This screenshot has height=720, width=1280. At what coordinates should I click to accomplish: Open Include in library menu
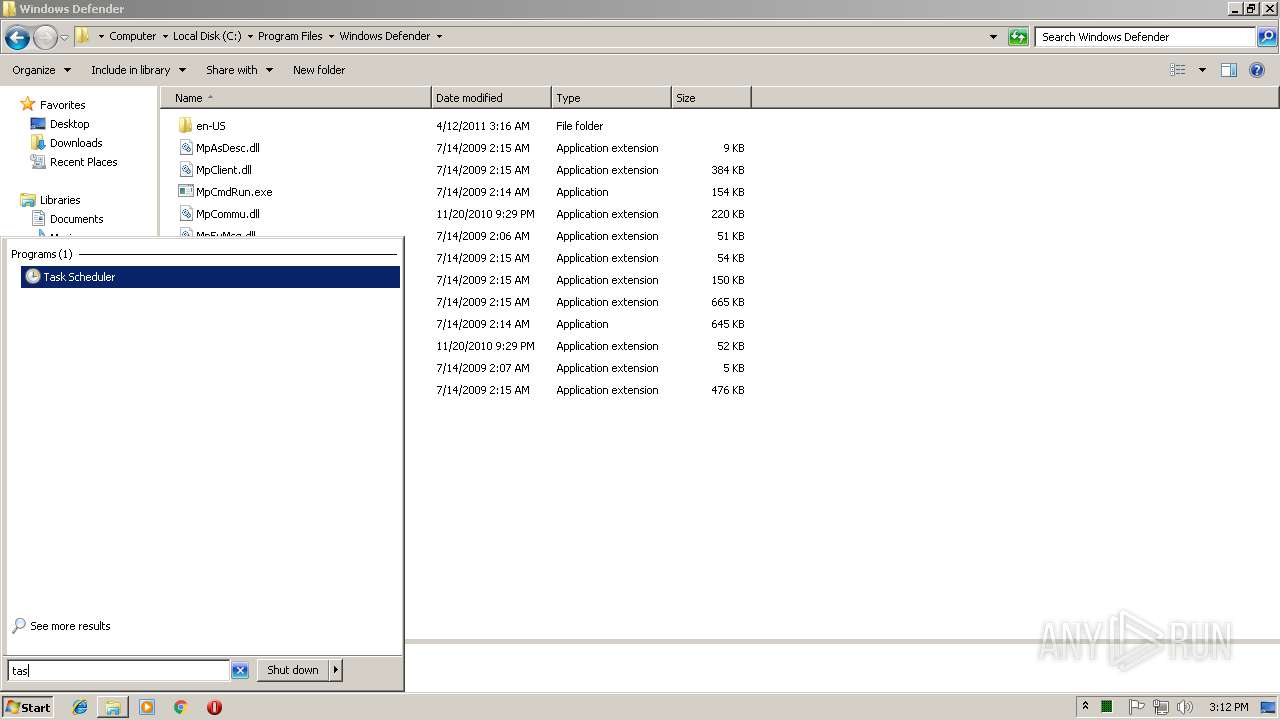[139, 70]
